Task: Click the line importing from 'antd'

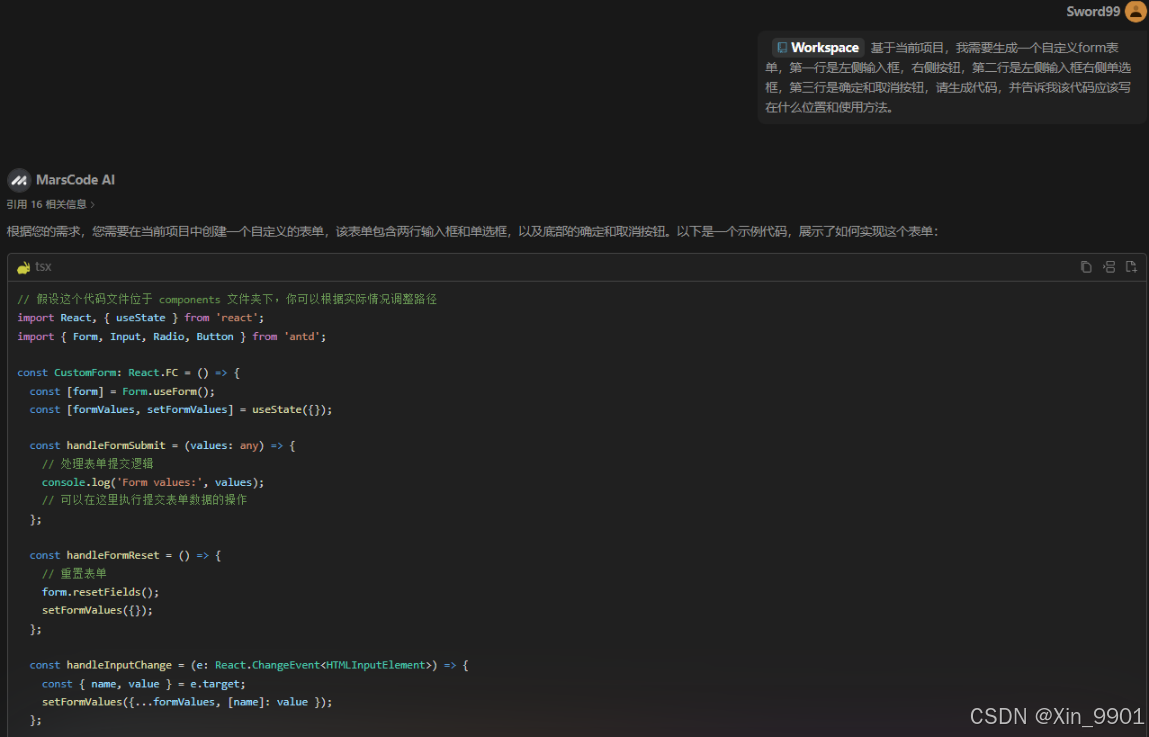Action: coord(171,336)
